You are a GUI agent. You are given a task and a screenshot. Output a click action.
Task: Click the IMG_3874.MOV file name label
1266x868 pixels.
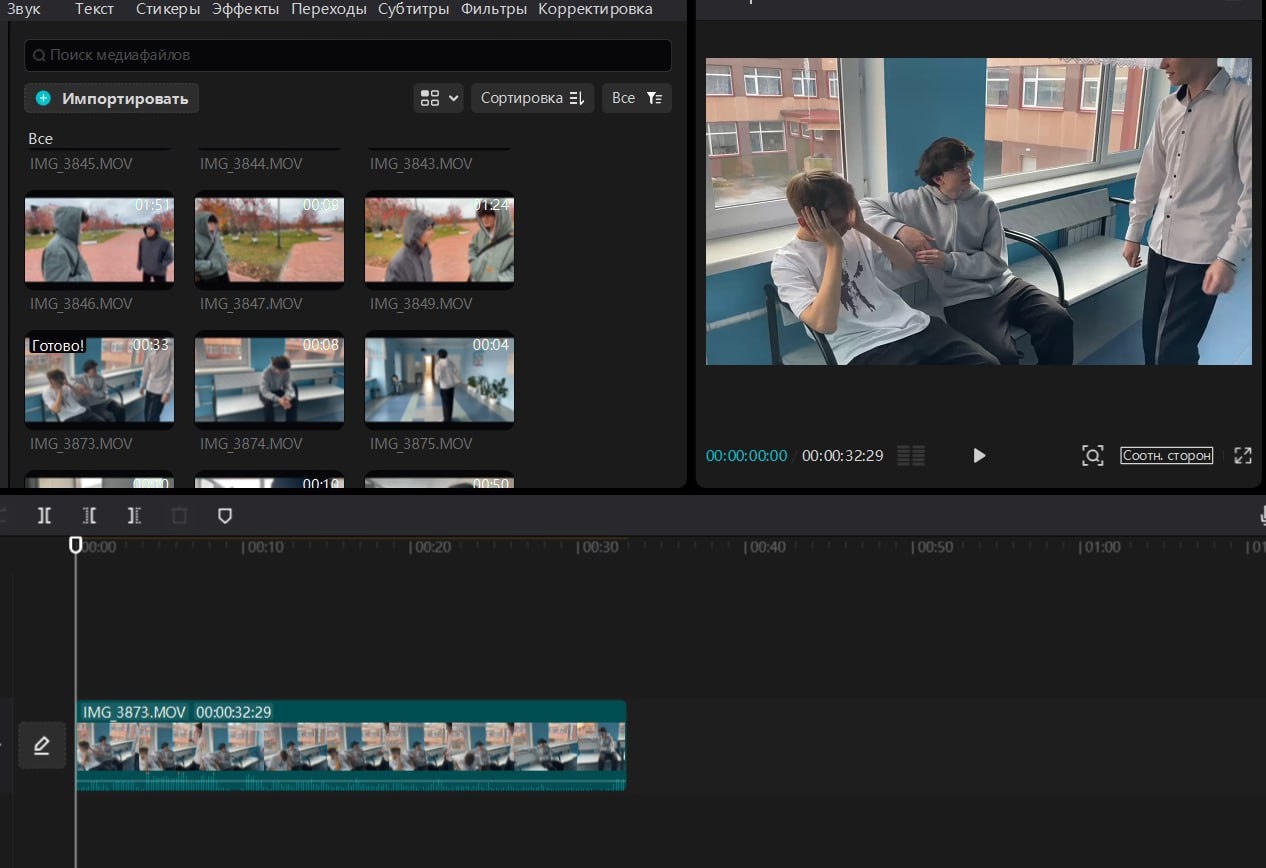(x=251, y=443)
